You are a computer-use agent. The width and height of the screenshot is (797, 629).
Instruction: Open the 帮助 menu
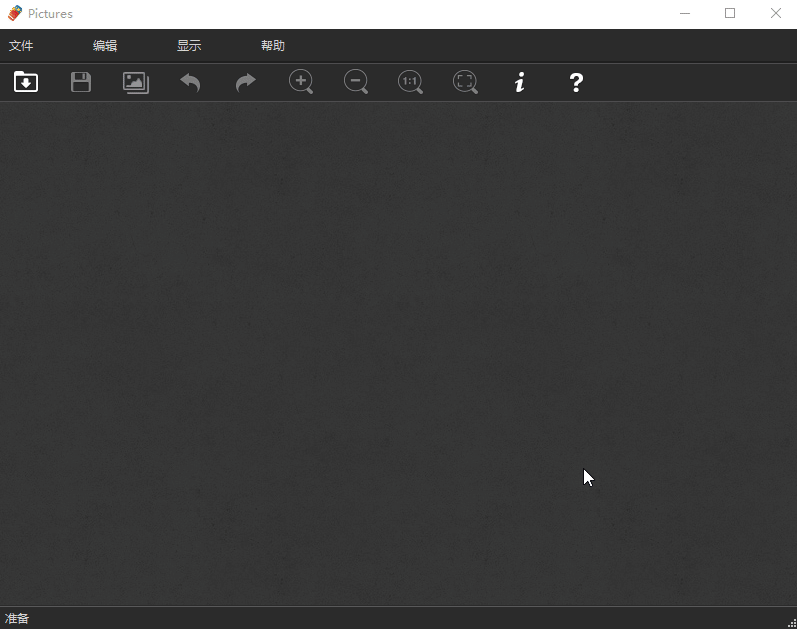[x=273, y=46]
